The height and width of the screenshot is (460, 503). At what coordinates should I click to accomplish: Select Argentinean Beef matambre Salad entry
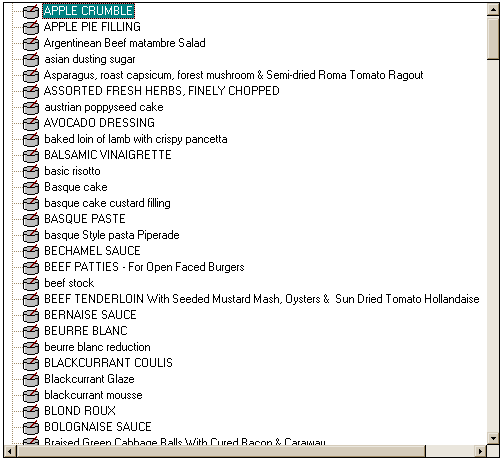(x=125, y=43)
